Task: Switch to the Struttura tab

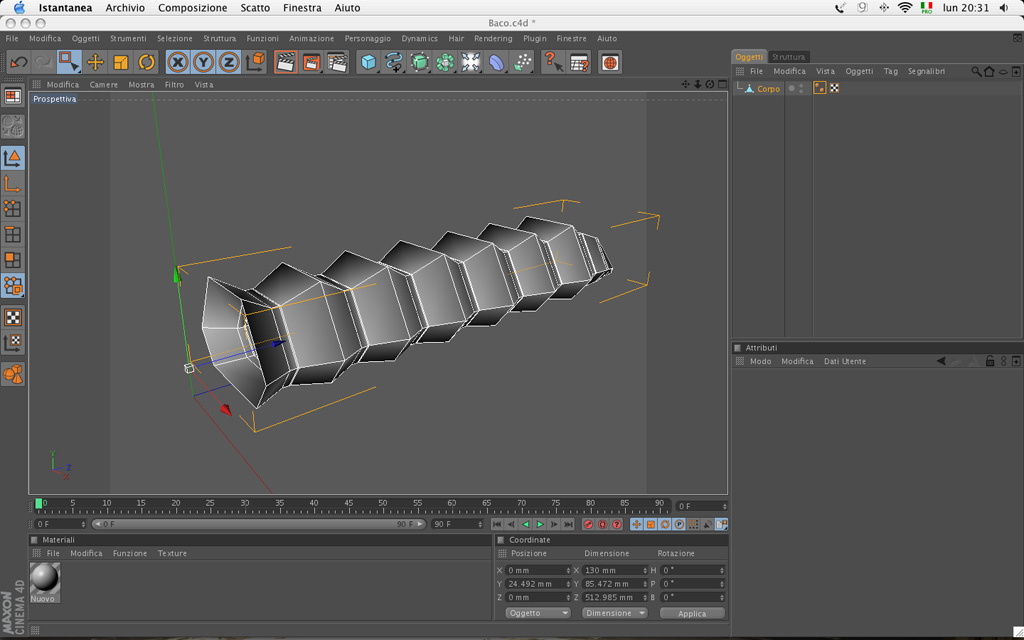Action: pyautogui.click(x=788, y=57)
